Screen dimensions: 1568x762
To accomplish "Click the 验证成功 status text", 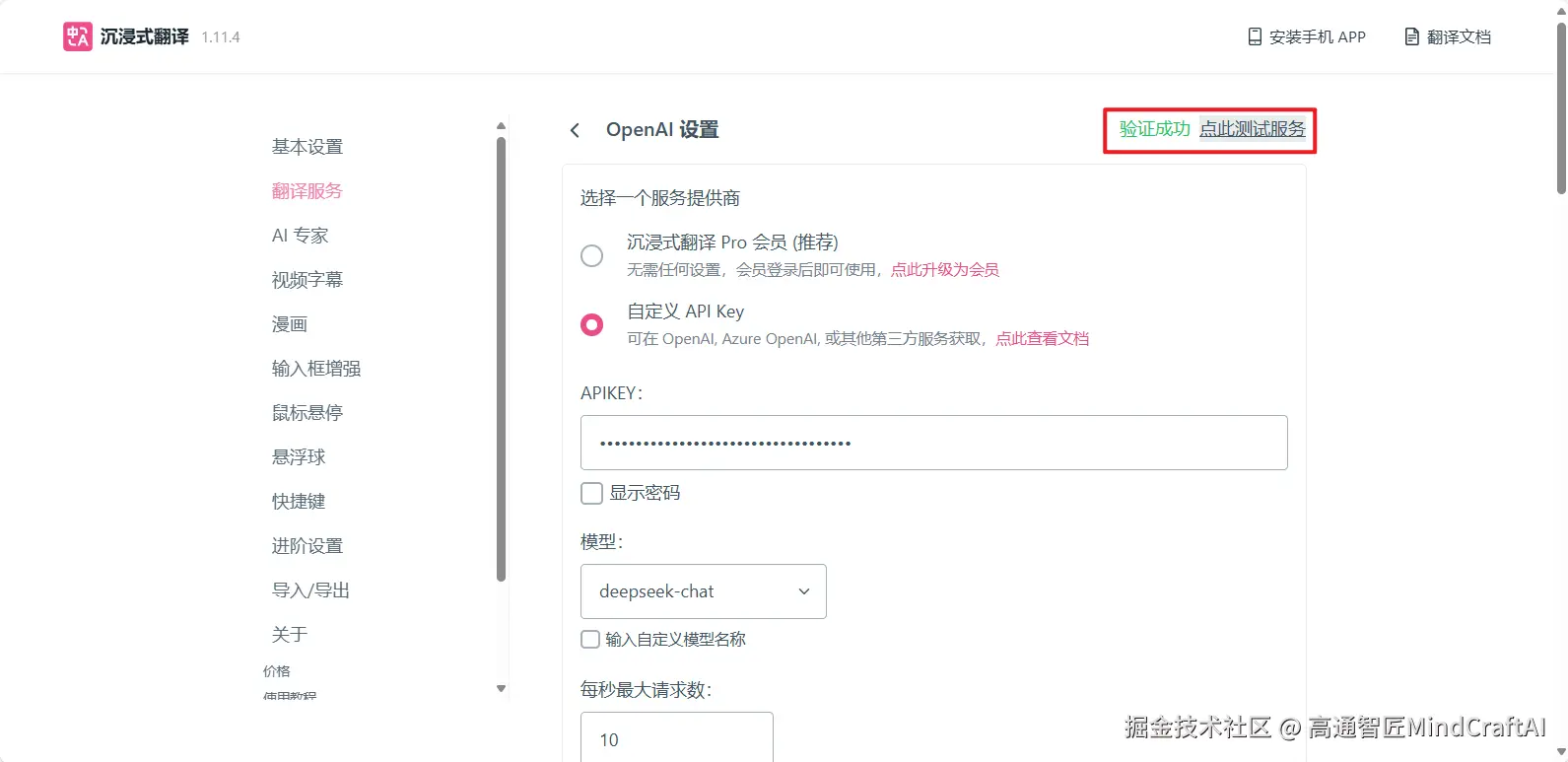I will click(1155, 129).
